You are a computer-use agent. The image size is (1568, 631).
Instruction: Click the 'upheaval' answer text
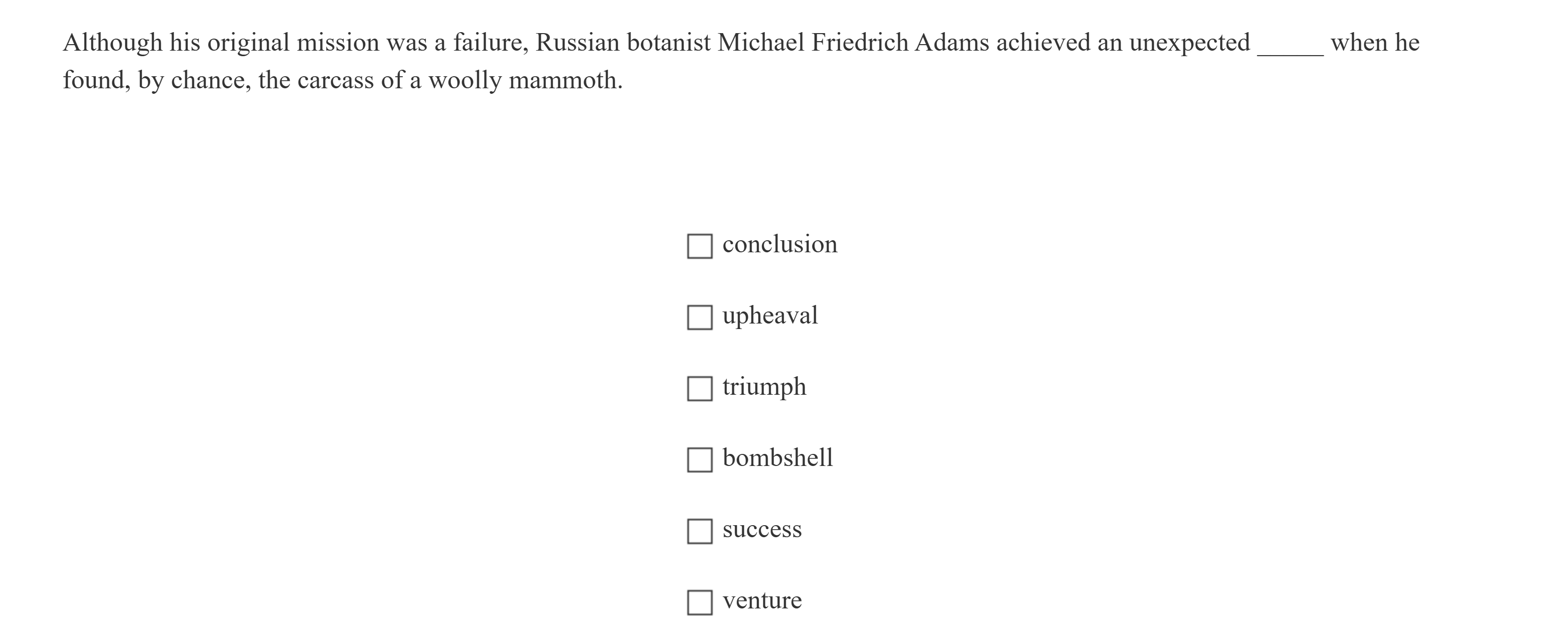(x=769, y=316)
